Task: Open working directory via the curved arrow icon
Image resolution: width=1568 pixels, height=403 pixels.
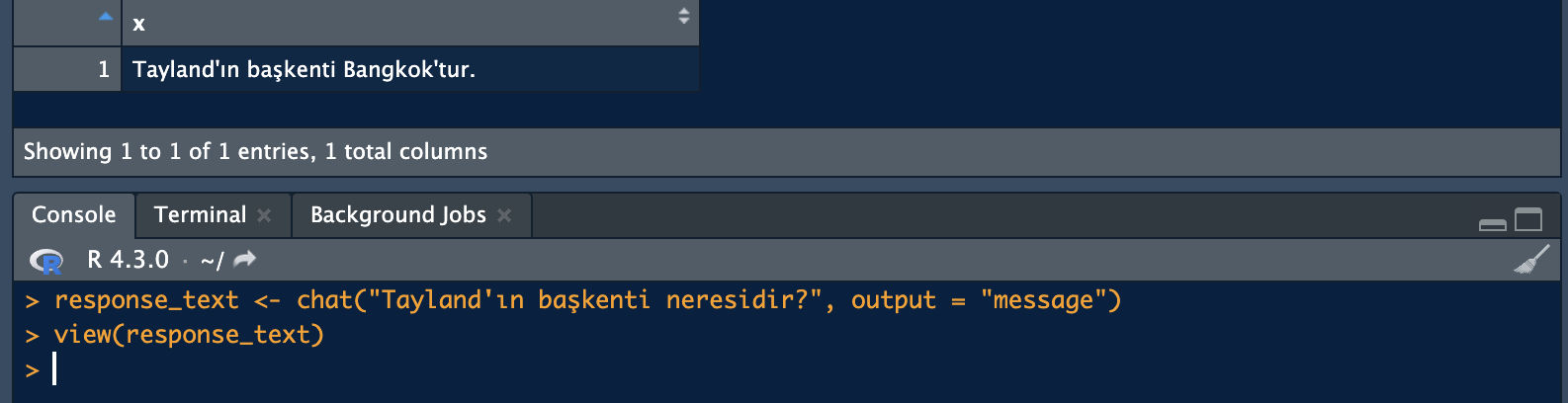Action: pyautogui.click(x=244, y=259)
